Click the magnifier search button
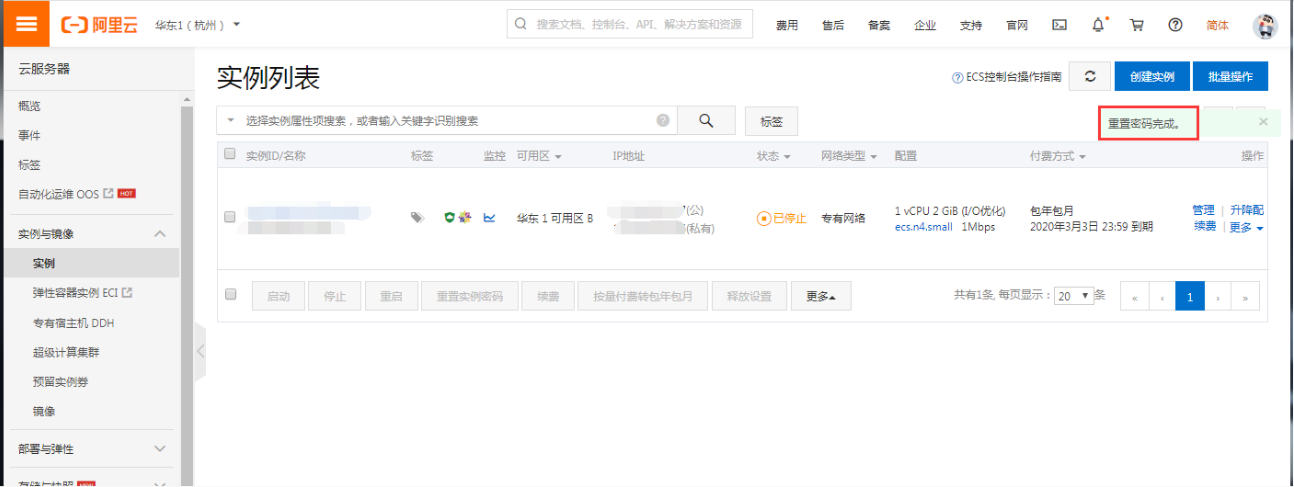This screenshot has width=1294, height=487. click(706, 121)
